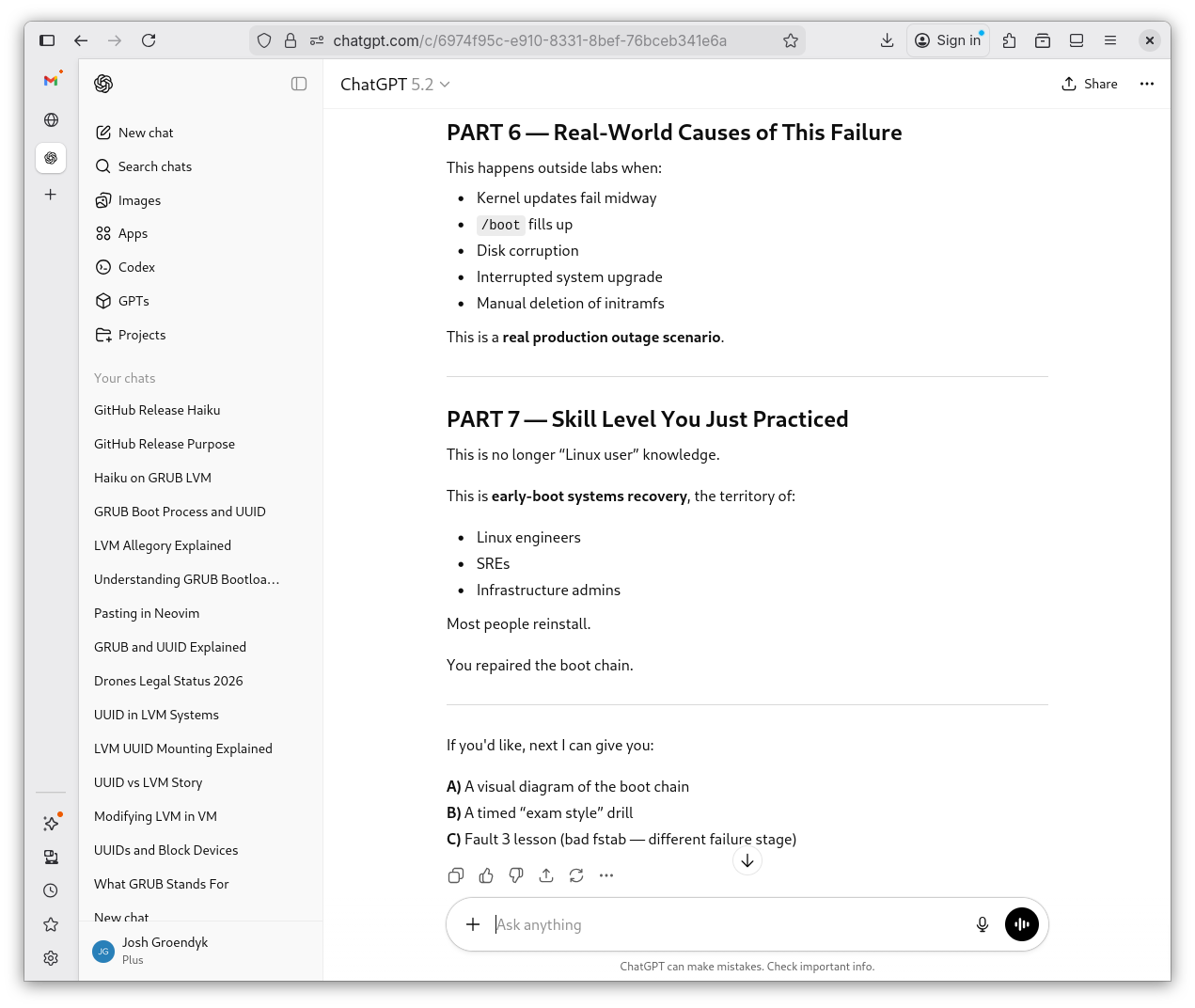Click the dictation microphone icon
1195x1008 pixels.
pos(983,924)
